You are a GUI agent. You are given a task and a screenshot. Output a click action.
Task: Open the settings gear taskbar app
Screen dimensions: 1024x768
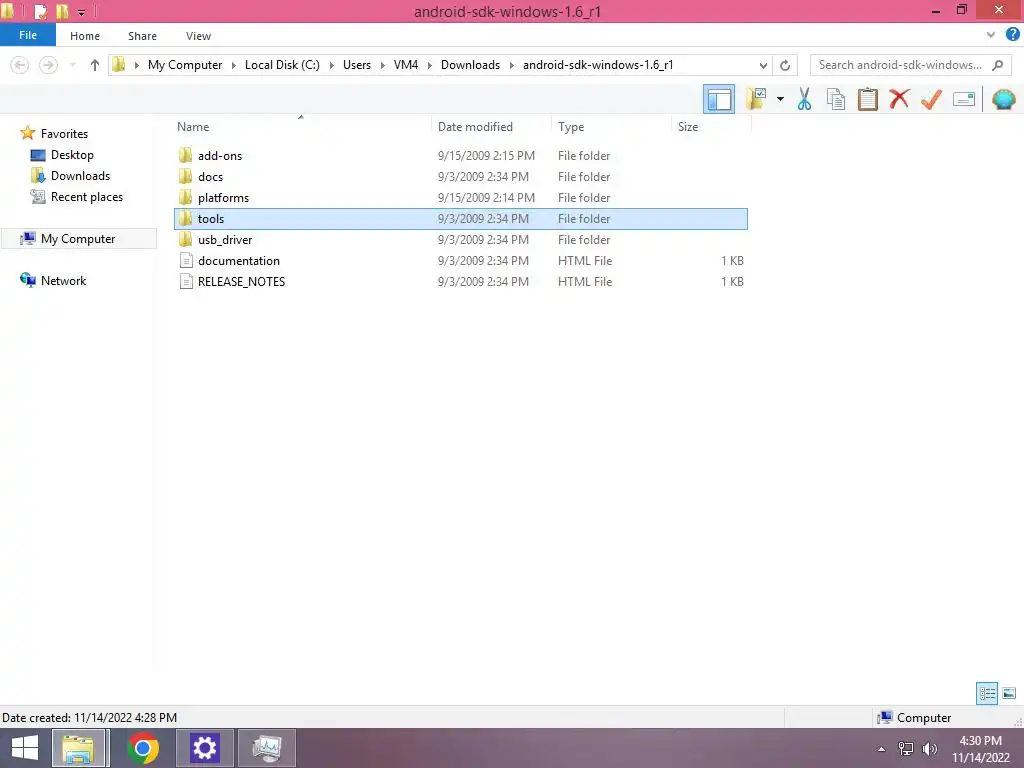(x=204, y=748)
